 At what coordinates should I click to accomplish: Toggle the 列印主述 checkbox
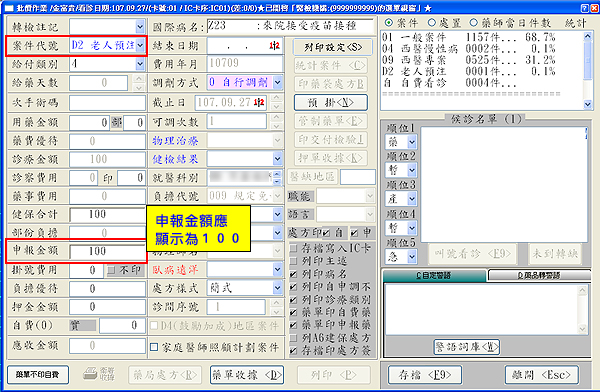[293, 261]
